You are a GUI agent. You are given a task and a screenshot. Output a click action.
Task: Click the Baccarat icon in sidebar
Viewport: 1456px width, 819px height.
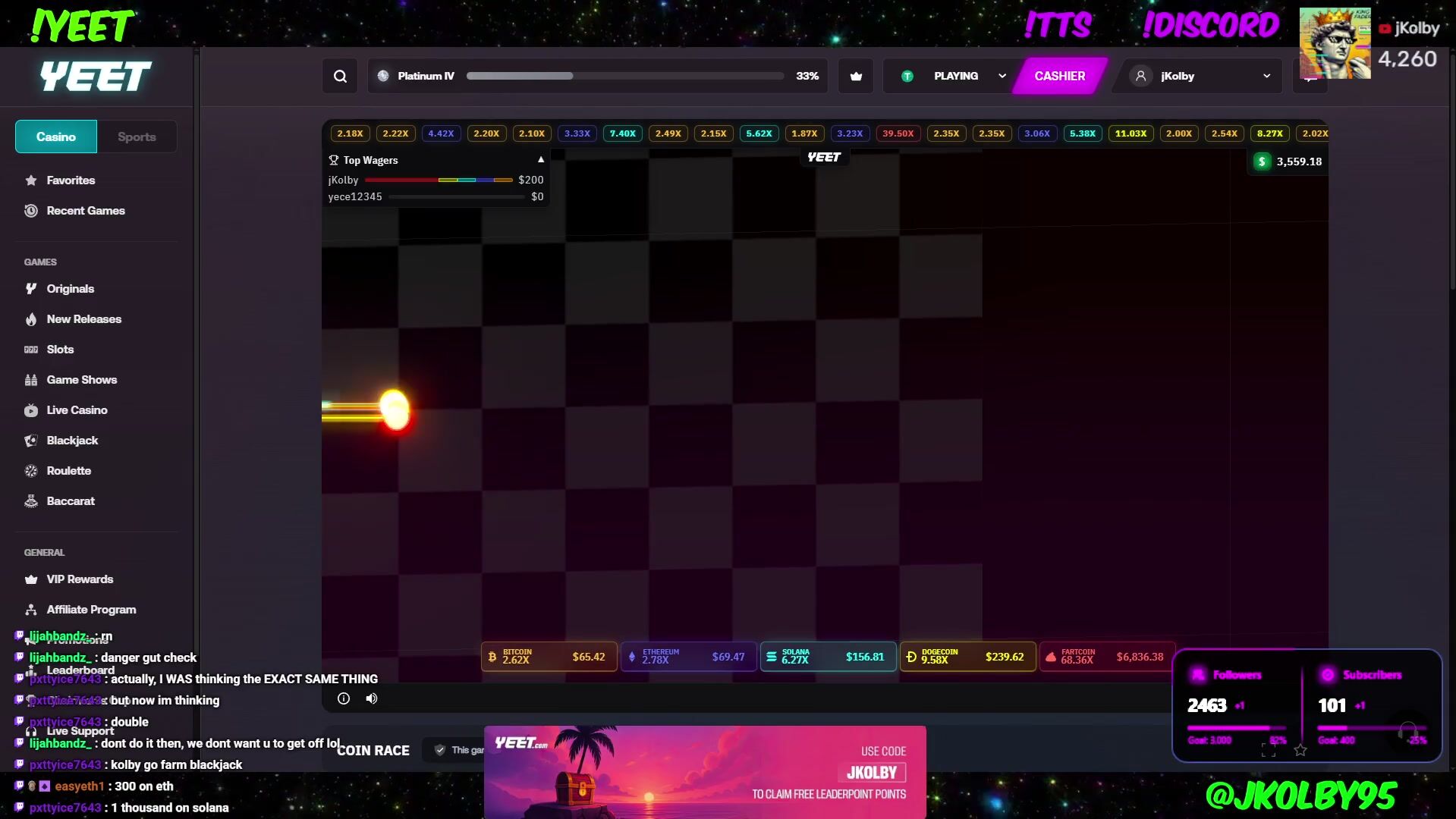[31, 501]
